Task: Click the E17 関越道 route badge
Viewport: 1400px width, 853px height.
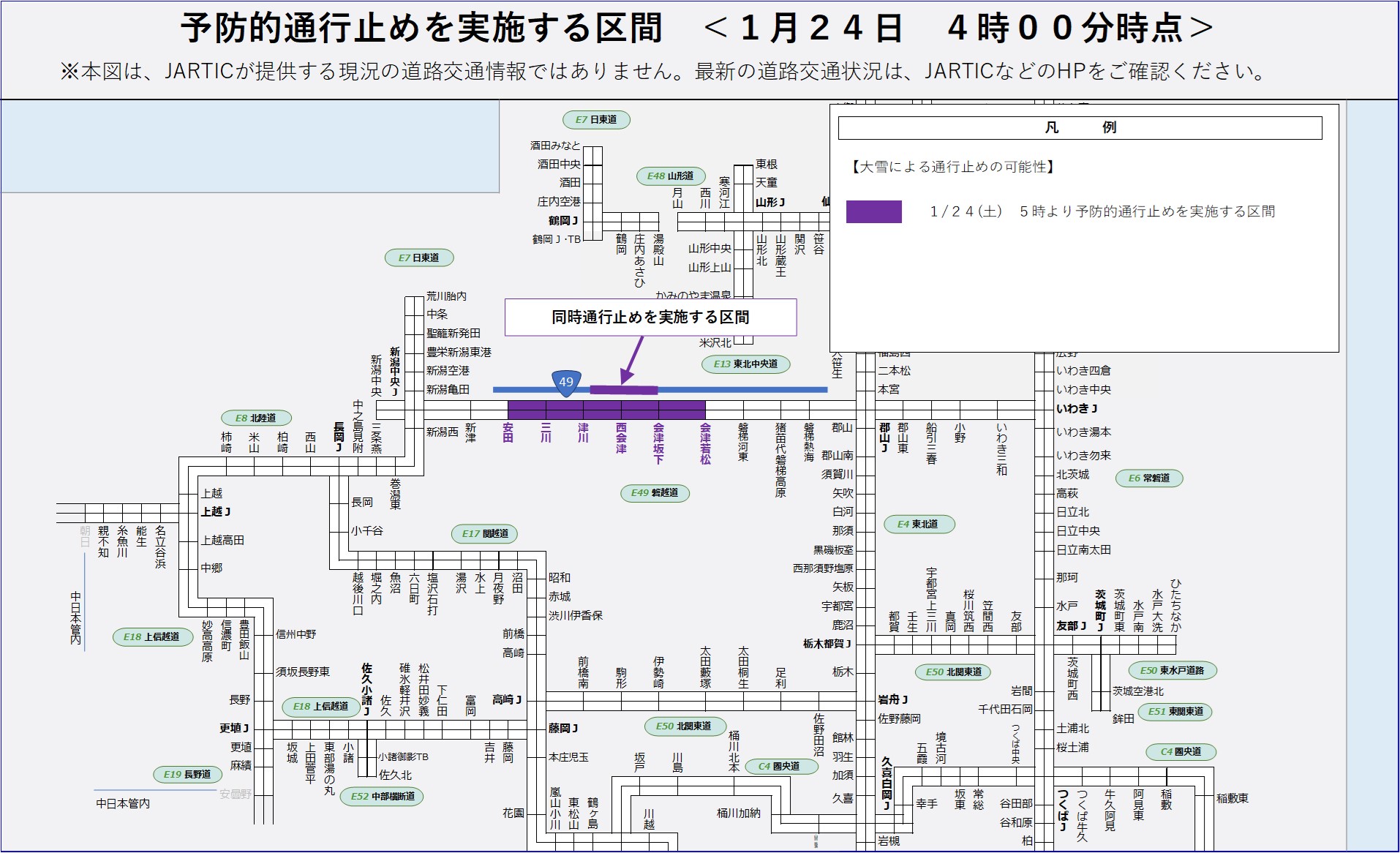Action: pos(485,533)
